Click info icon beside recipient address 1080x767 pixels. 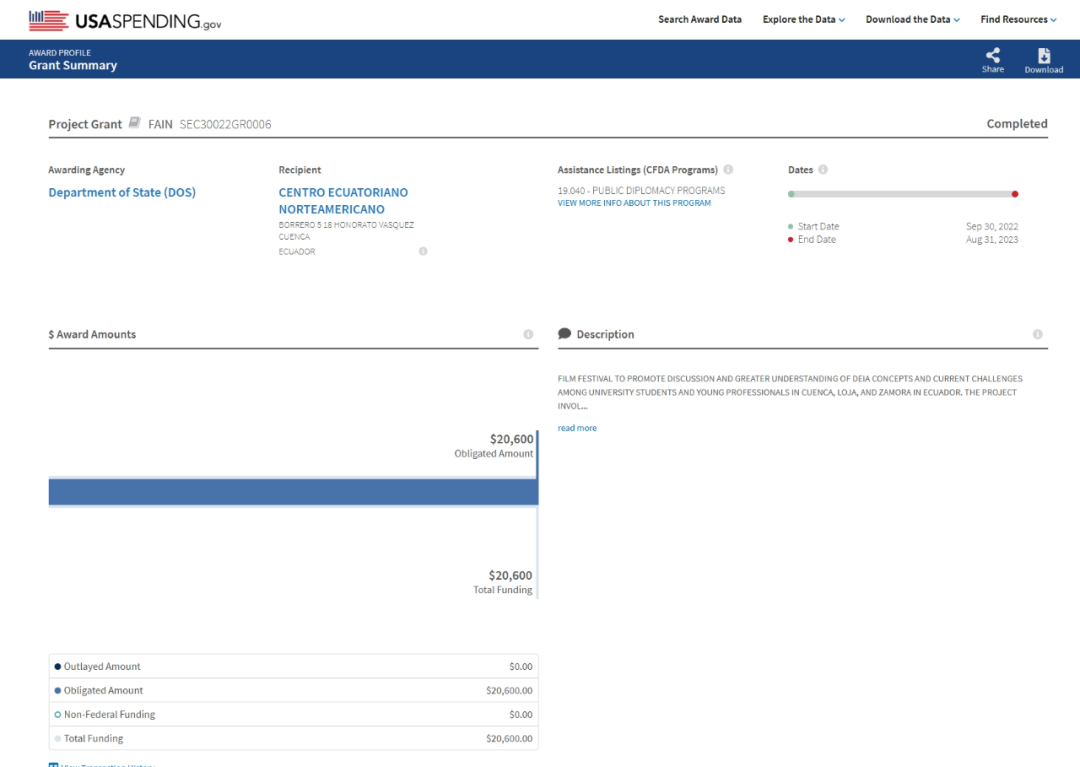click(423, 251)
